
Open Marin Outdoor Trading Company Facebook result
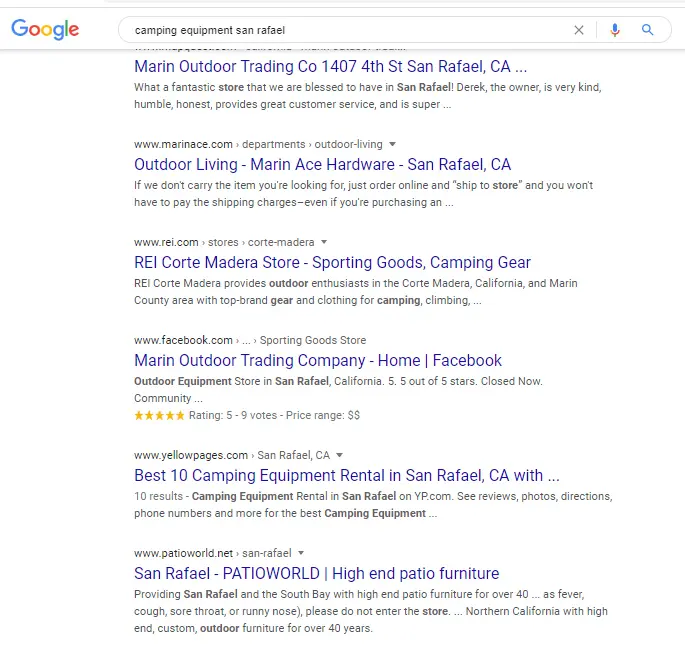[318, 360]
